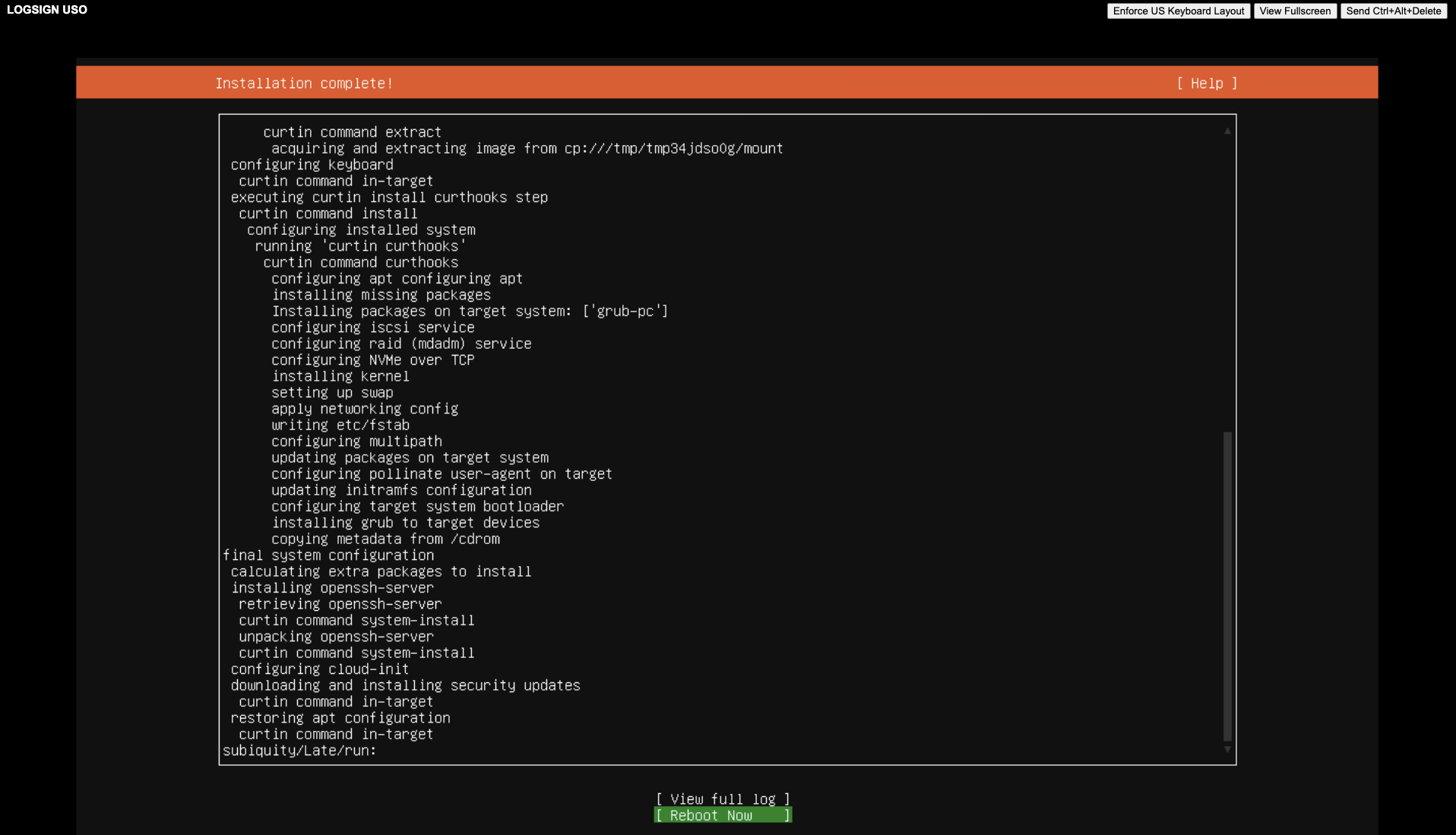Click log line 'setting up swap'

pos(332,393)
